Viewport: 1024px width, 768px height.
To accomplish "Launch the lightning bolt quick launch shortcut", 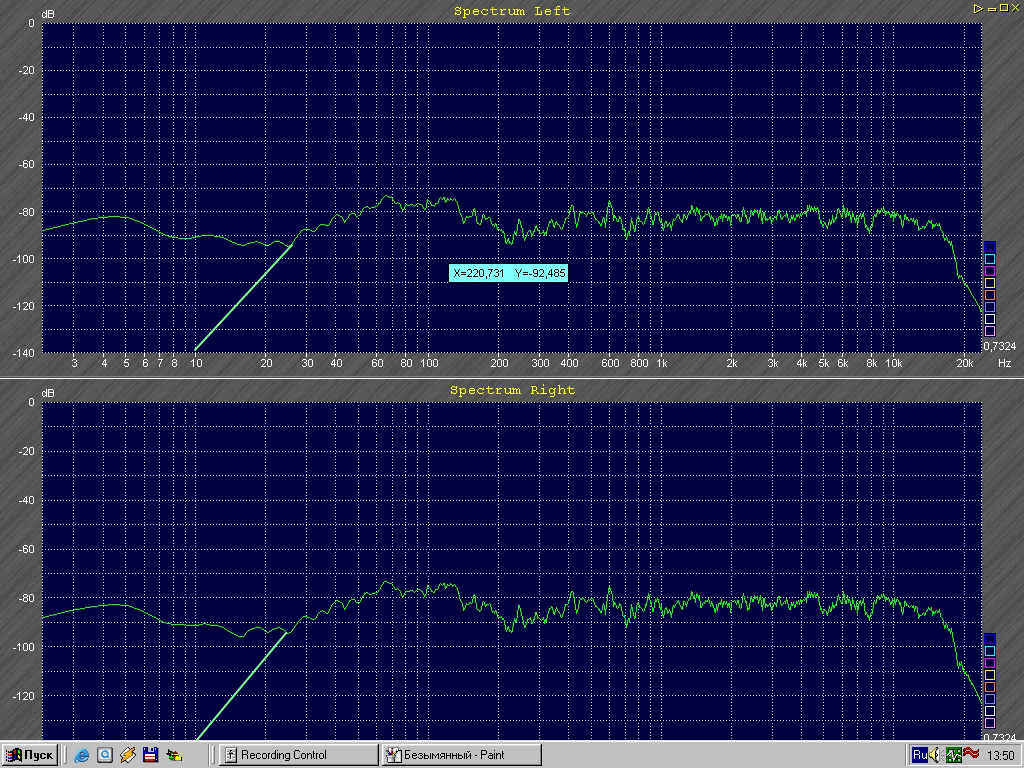I will tap(127, 754).
